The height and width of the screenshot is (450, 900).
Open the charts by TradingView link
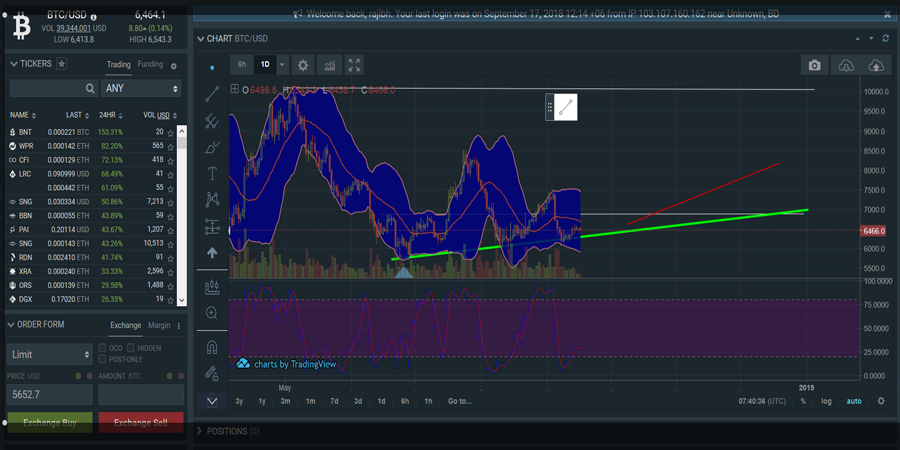(286, 364)
